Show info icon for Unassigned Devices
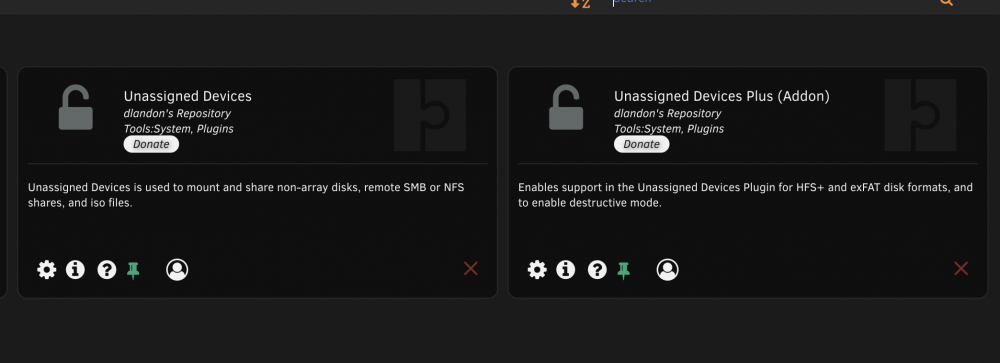The height and width of the screenshot is (363, 1000). 75,270
